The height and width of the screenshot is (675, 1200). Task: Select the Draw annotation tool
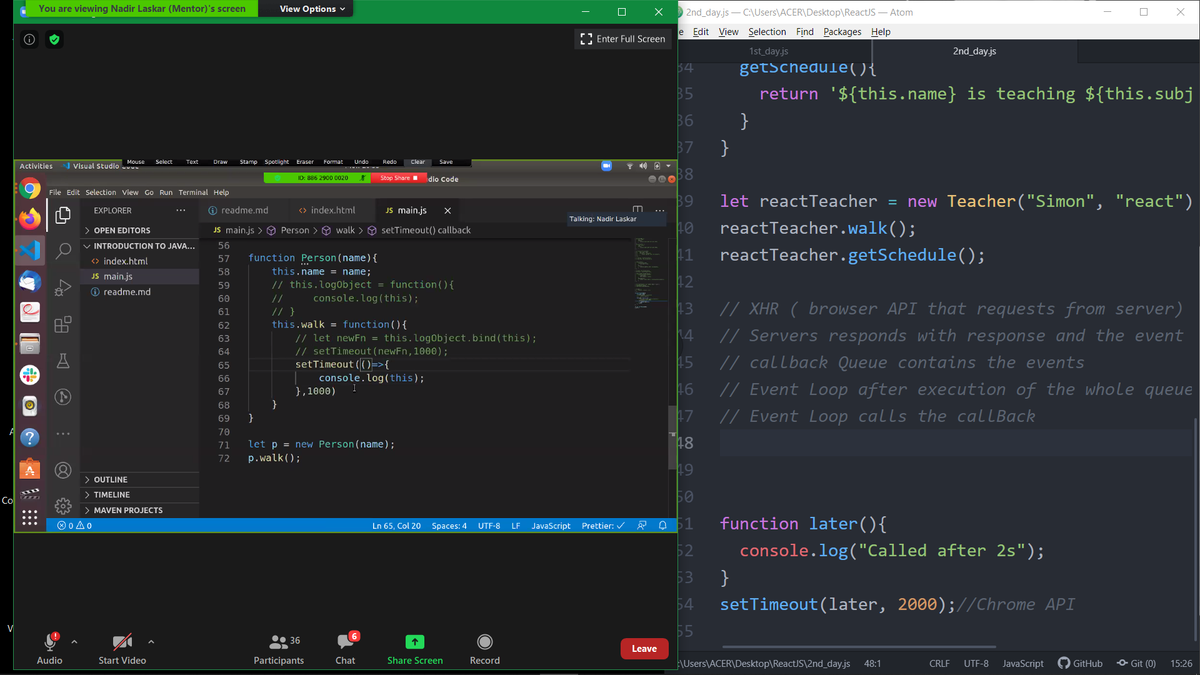(220, 161)
